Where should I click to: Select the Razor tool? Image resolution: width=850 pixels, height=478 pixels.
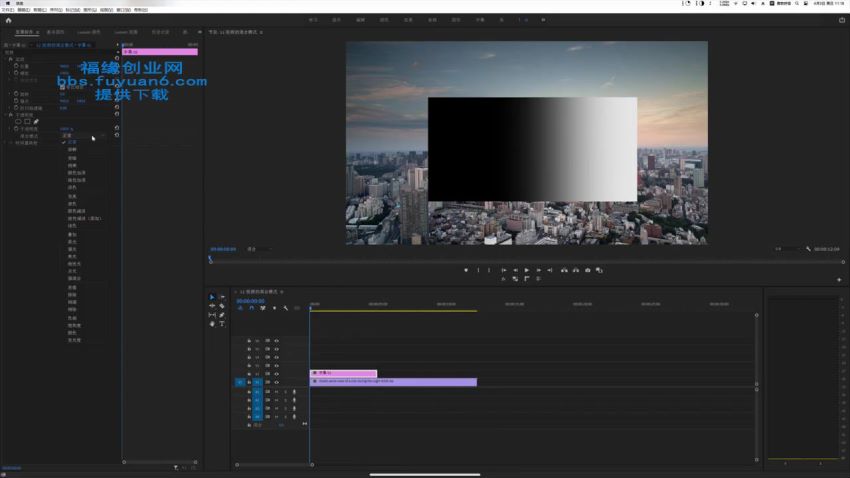click(x=222, y=306)
